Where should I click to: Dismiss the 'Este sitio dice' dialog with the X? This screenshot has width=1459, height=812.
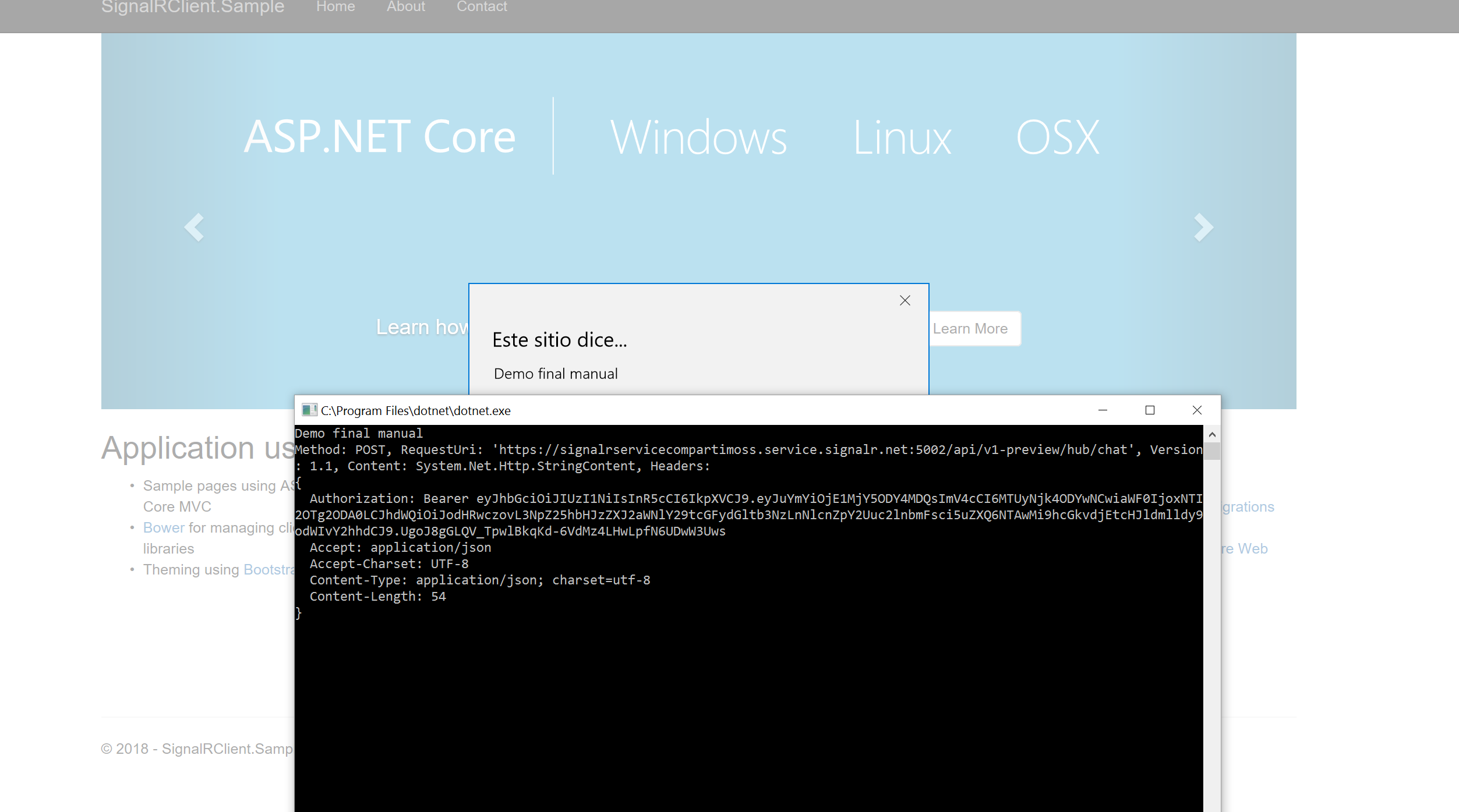pyautogui.click(x=905, y=301)
